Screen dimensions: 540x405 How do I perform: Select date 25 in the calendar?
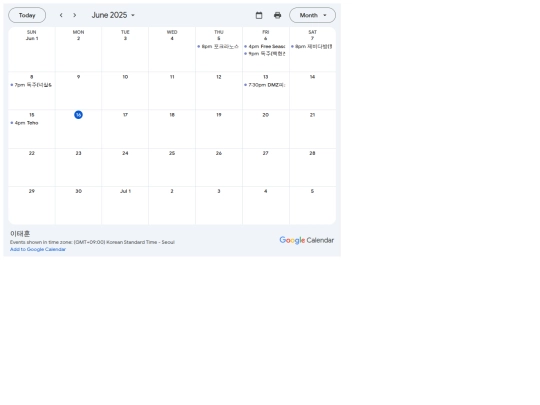(172, 153)
